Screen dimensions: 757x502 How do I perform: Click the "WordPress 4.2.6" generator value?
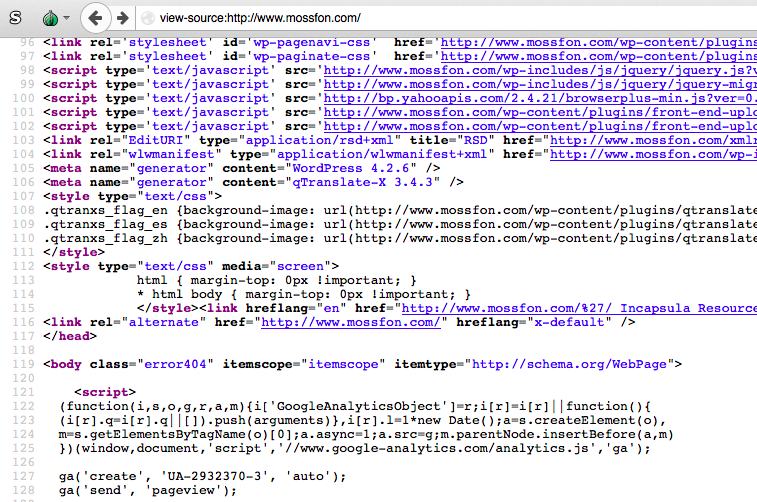click(351, 168)
